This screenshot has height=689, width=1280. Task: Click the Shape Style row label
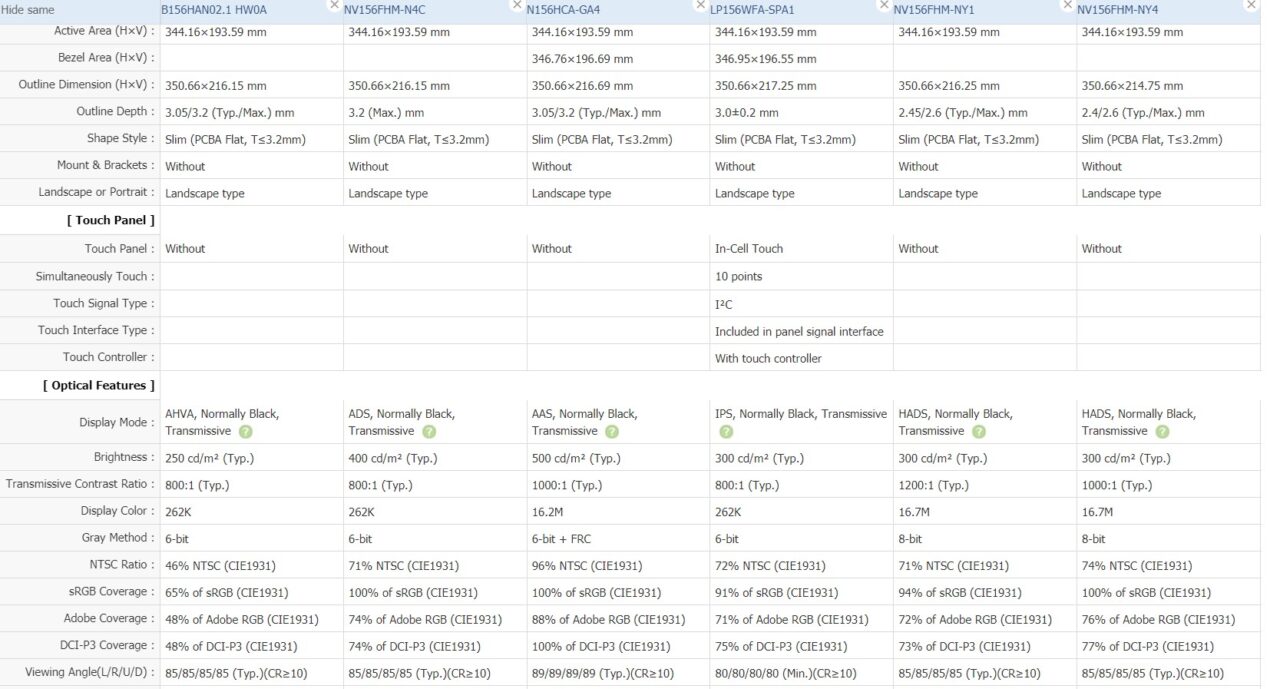(121, 138)
